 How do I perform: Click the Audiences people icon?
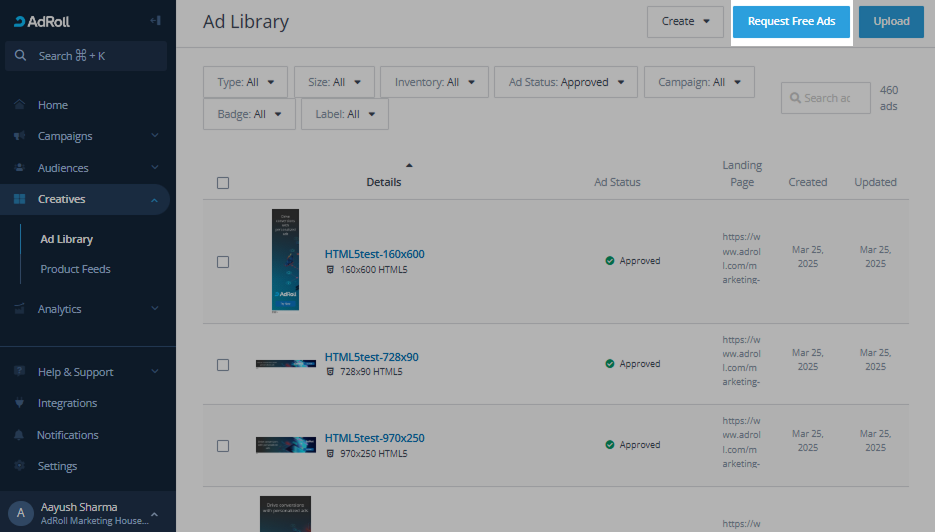[x=19, y=168]
